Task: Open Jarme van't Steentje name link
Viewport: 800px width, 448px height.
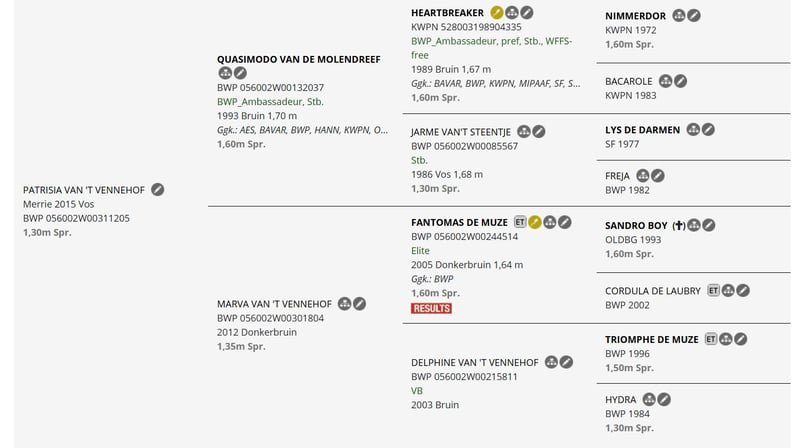Action: point(461,132)
